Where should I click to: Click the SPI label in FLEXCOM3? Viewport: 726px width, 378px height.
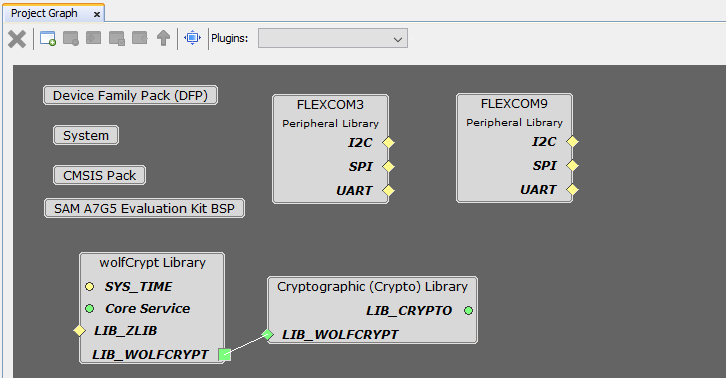click(361, 167)
